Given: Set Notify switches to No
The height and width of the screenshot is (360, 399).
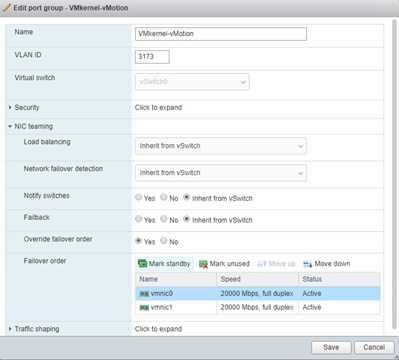Looking at the screenshot, I should coord(164,197).
